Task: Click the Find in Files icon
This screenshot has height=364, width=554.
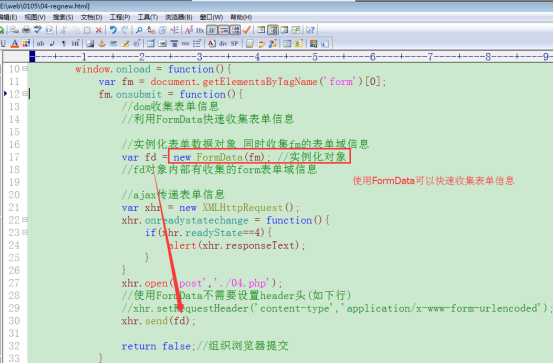Action: tap(163, 30)
